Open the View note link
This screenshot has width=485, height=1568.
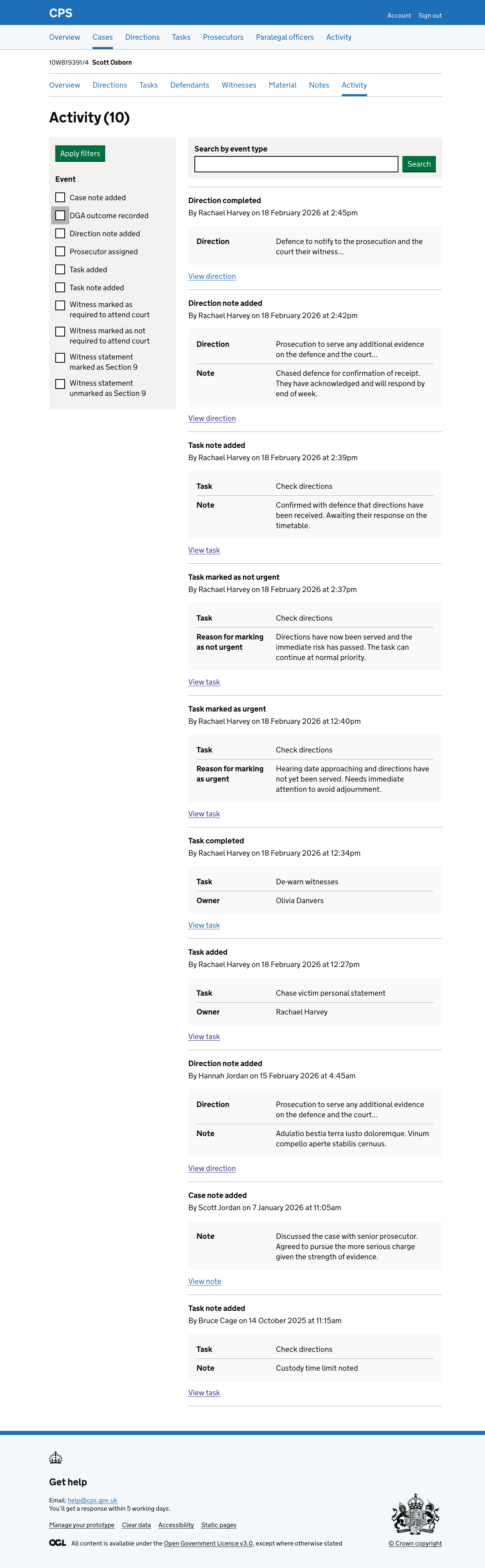tap(205, 1281)
